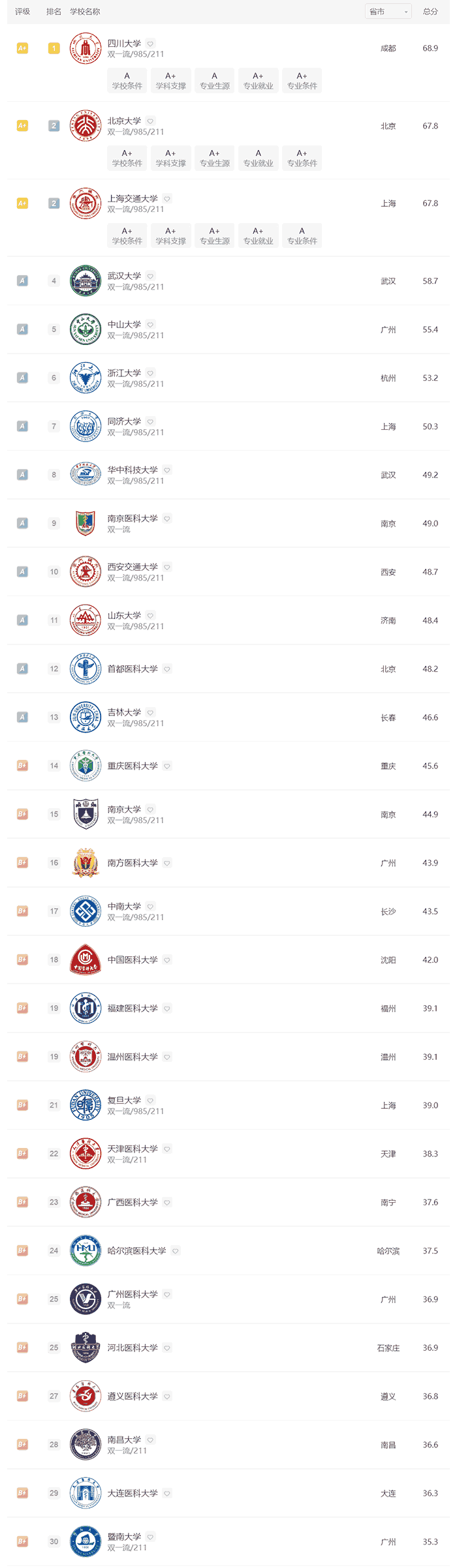Favorite 四川大学 with the heart icon
457x1568 pixels.
(150, 44)
